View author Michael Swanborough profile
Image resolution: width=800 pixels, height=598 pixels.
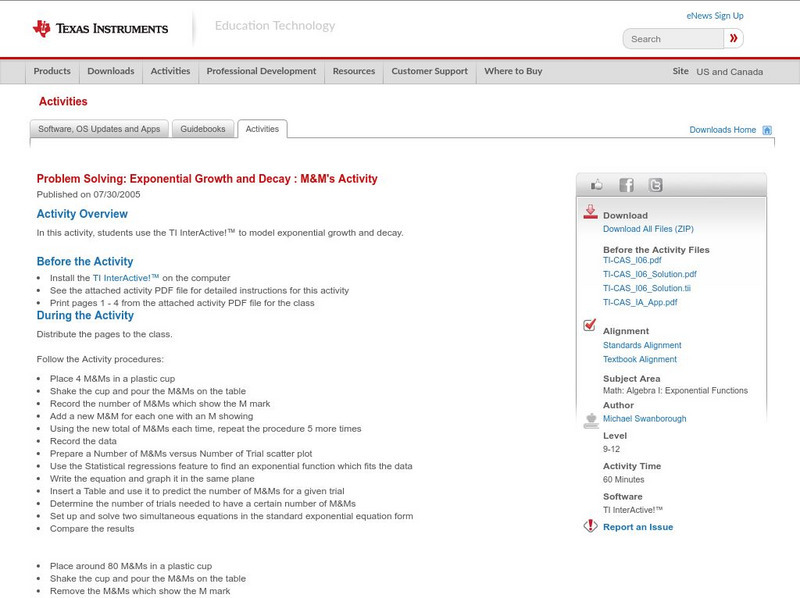[644, 419]
